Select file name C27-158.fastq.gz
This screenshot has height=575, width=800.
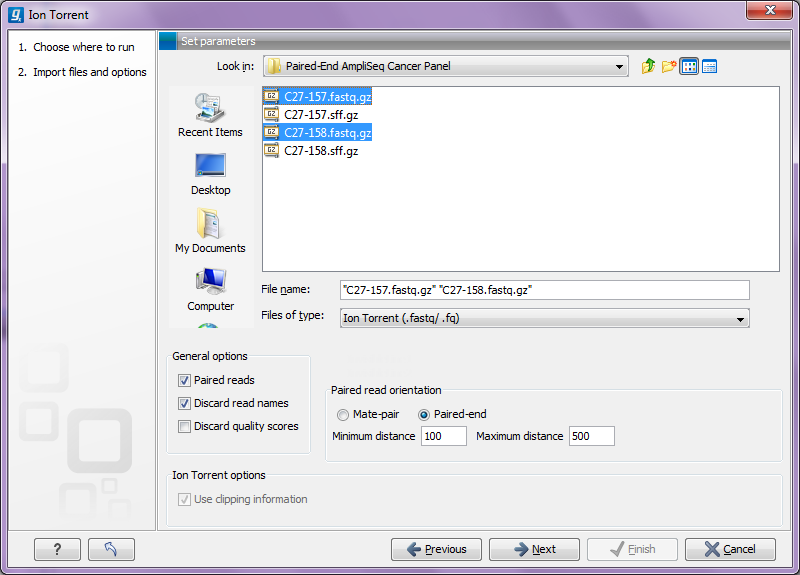point(328,133)
